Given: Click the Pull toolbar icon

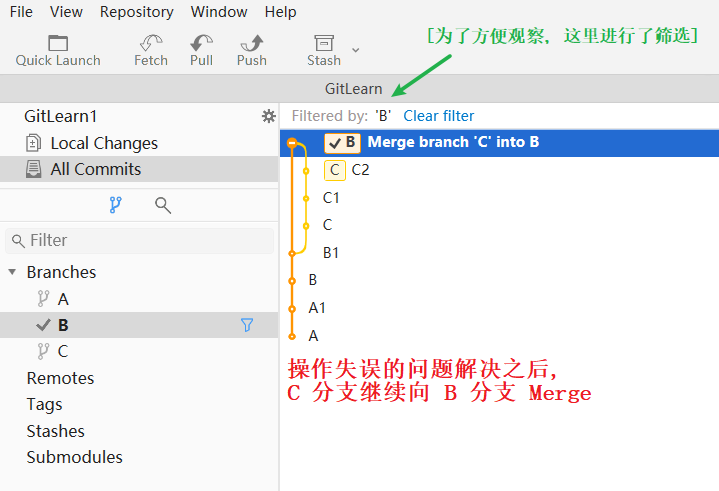Looking at the screenshot, I should 201,44.
